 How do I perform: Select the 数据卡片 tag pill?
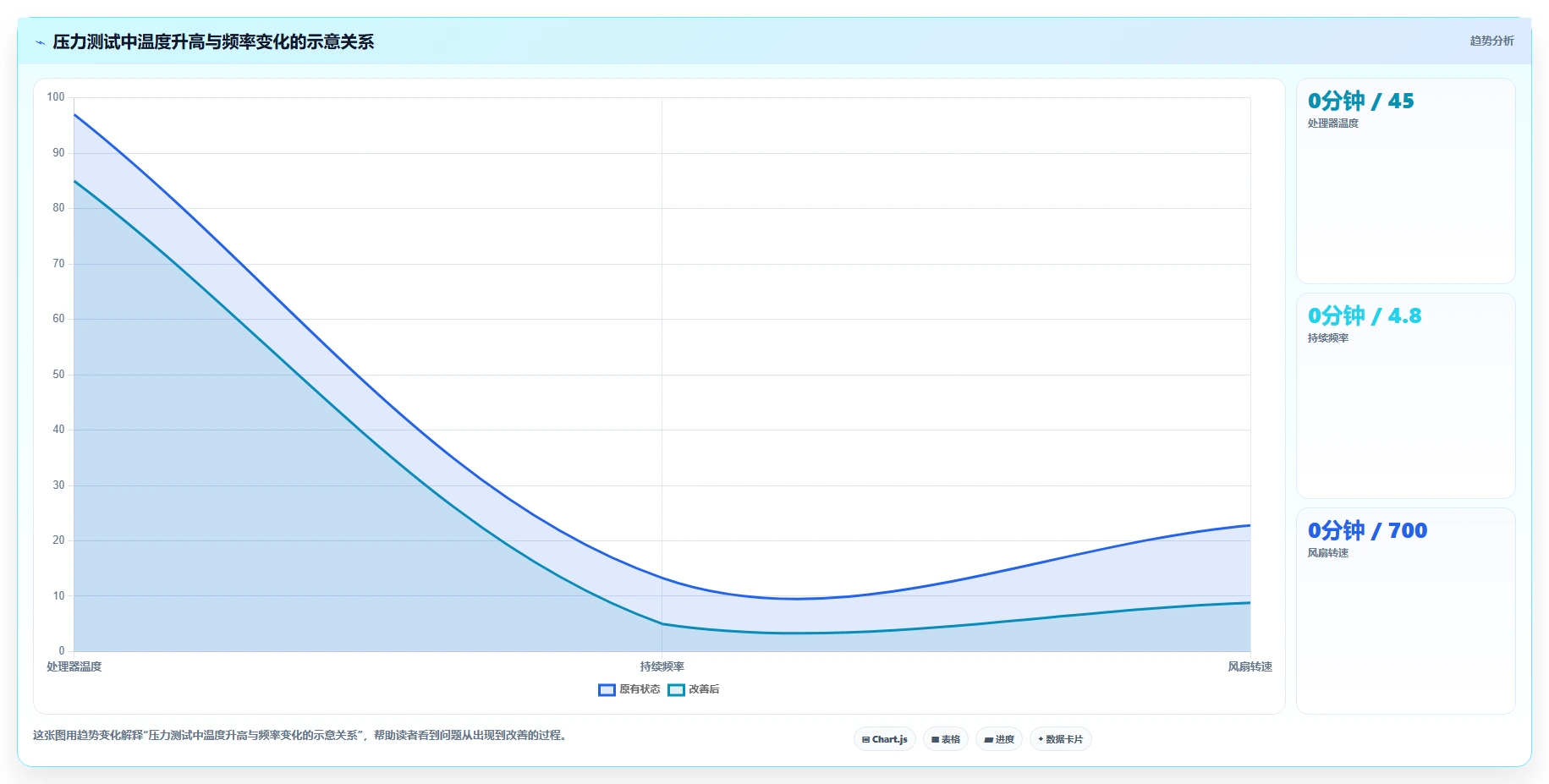point(1061,739)
